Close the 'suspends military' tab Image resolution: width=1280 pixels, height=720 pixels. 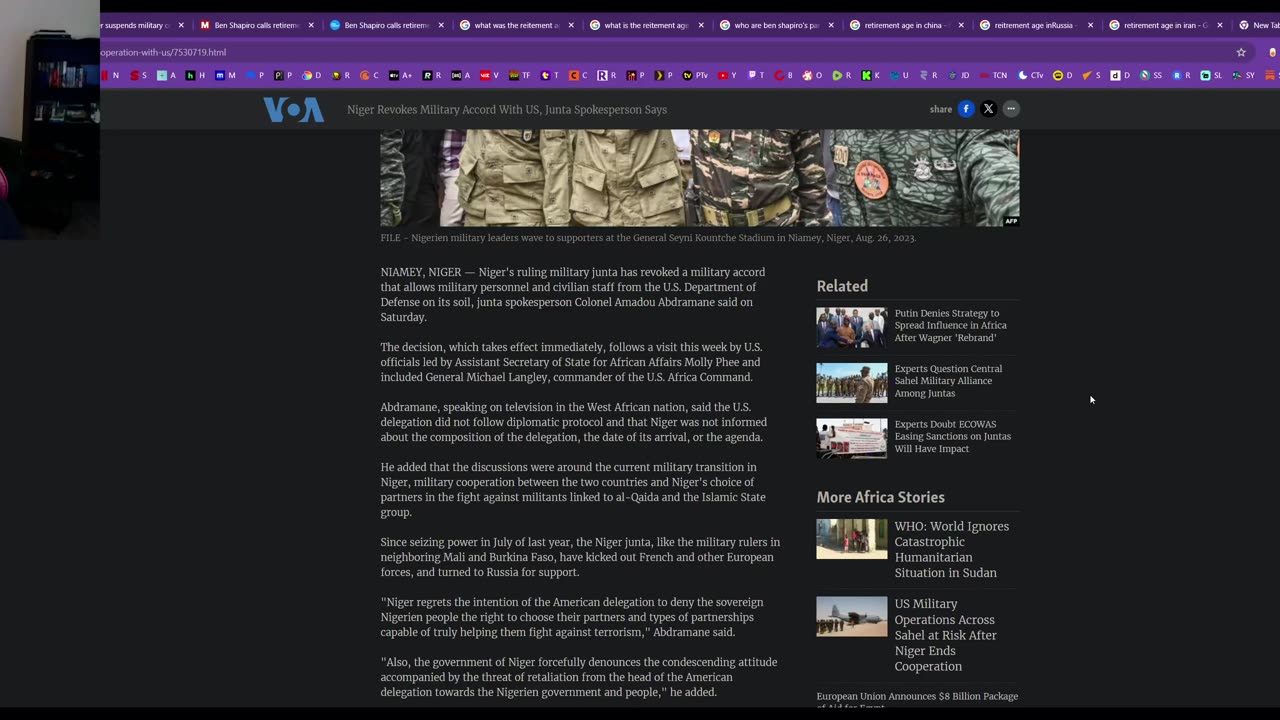pyautogui.click(x=181, y=25)
